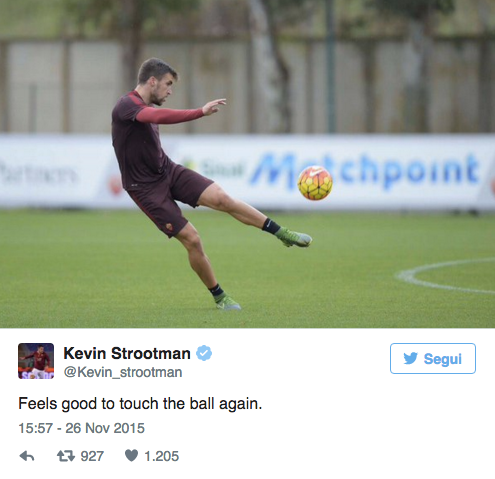Click the blue verified badge
The image size is (495, 479).
pyautogui.click(x=204, y=353)
